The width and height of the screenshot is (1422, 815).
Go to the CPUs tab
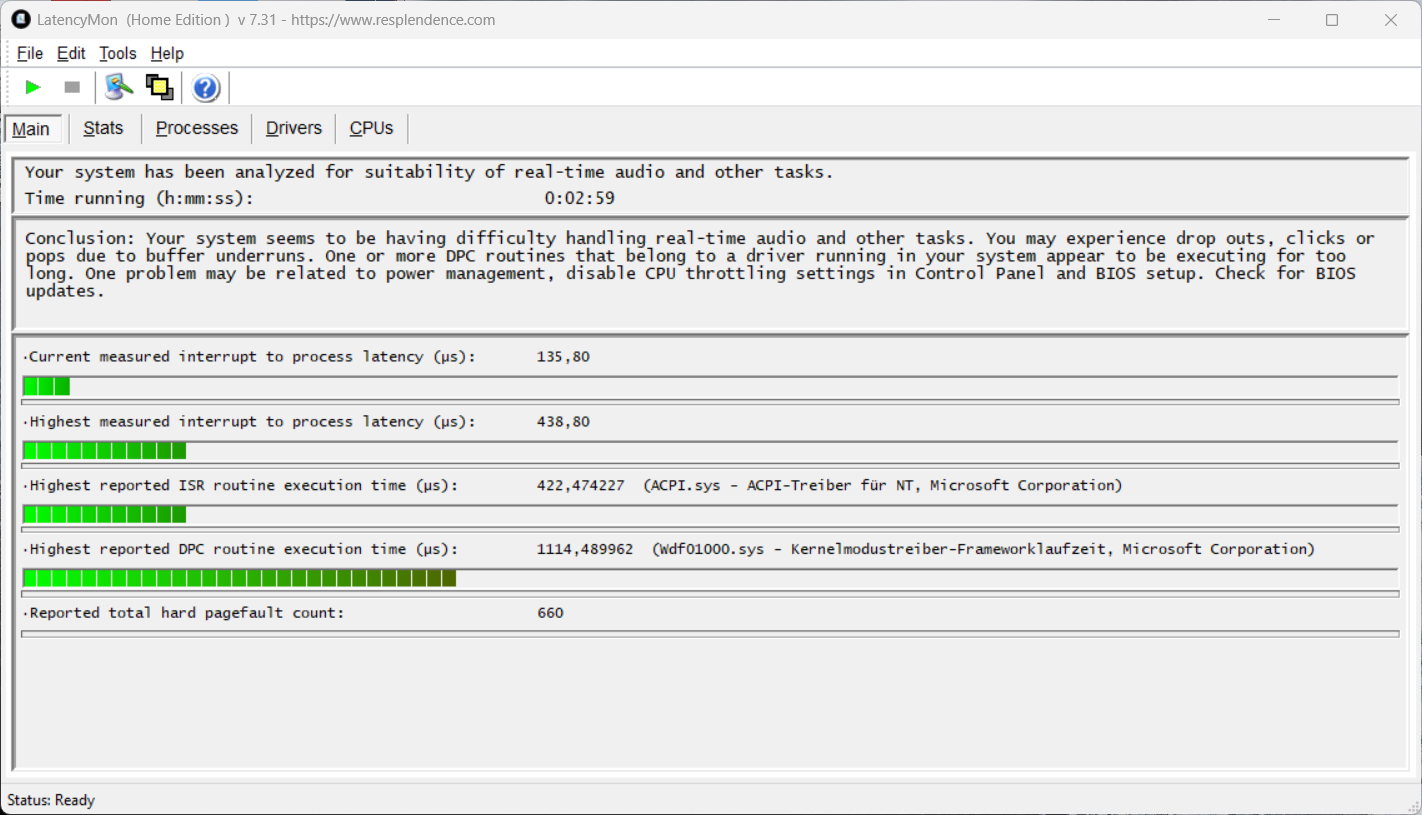(371, 128)
